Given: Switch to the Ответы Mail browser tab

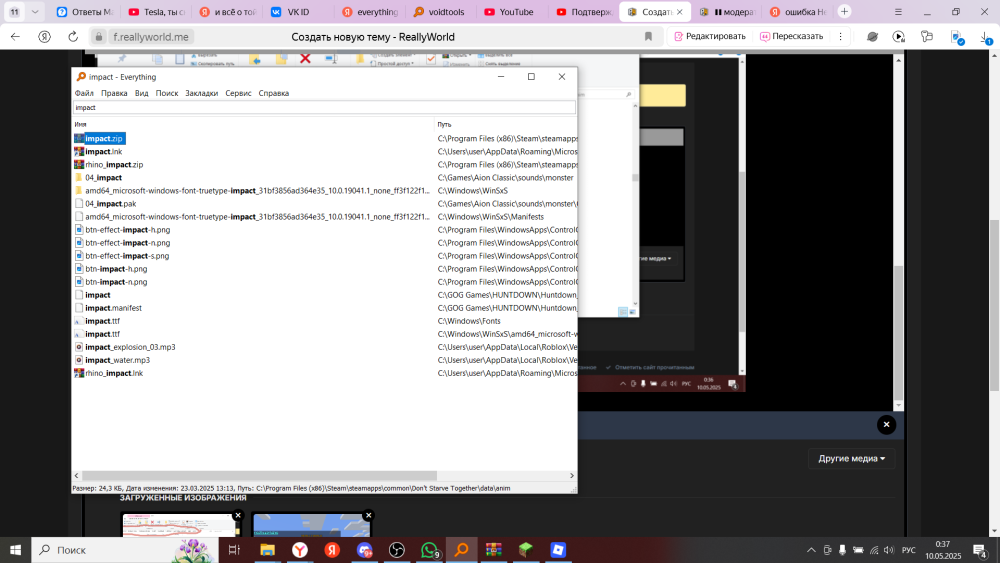Looking at the screenshot, I should coord(84,11).
